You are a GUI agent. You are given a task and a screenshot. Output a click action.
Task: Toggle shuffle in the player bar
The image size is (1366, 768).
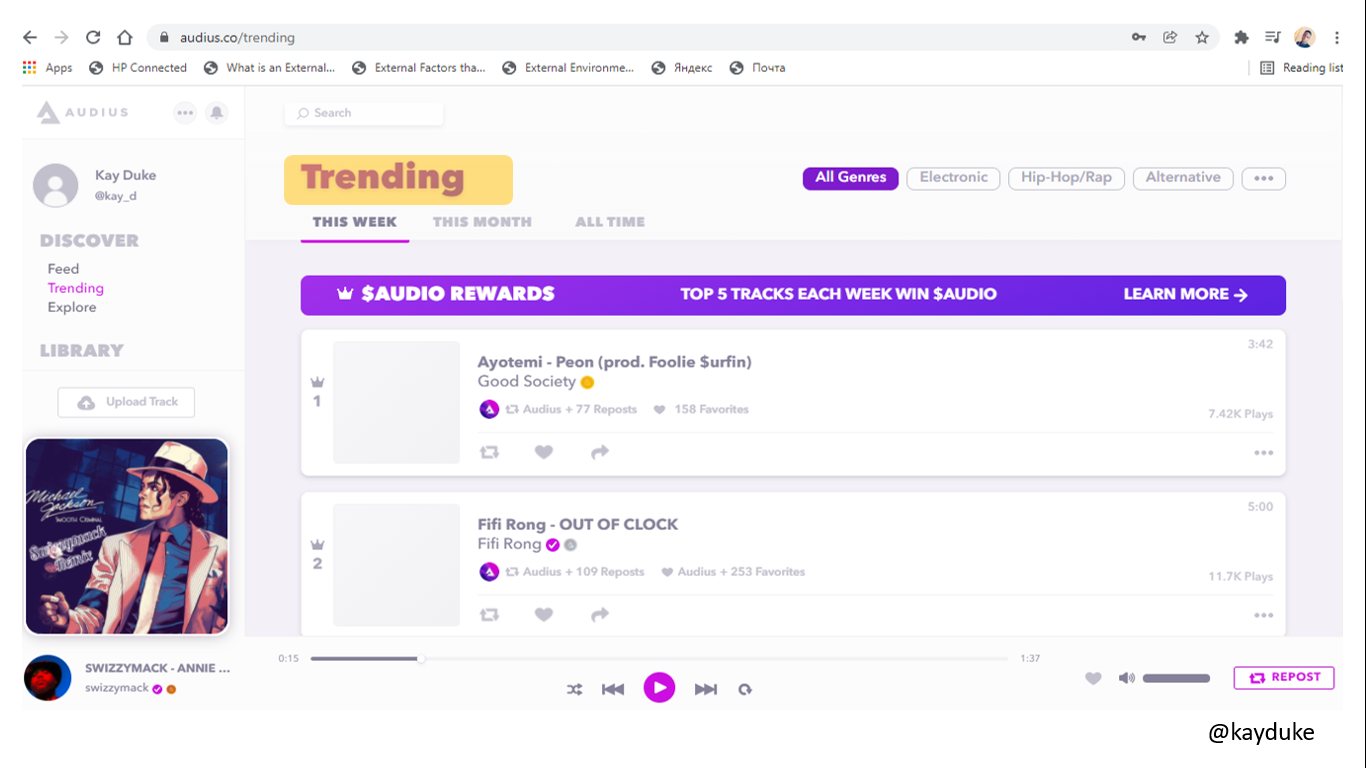(x=574, y=689)
